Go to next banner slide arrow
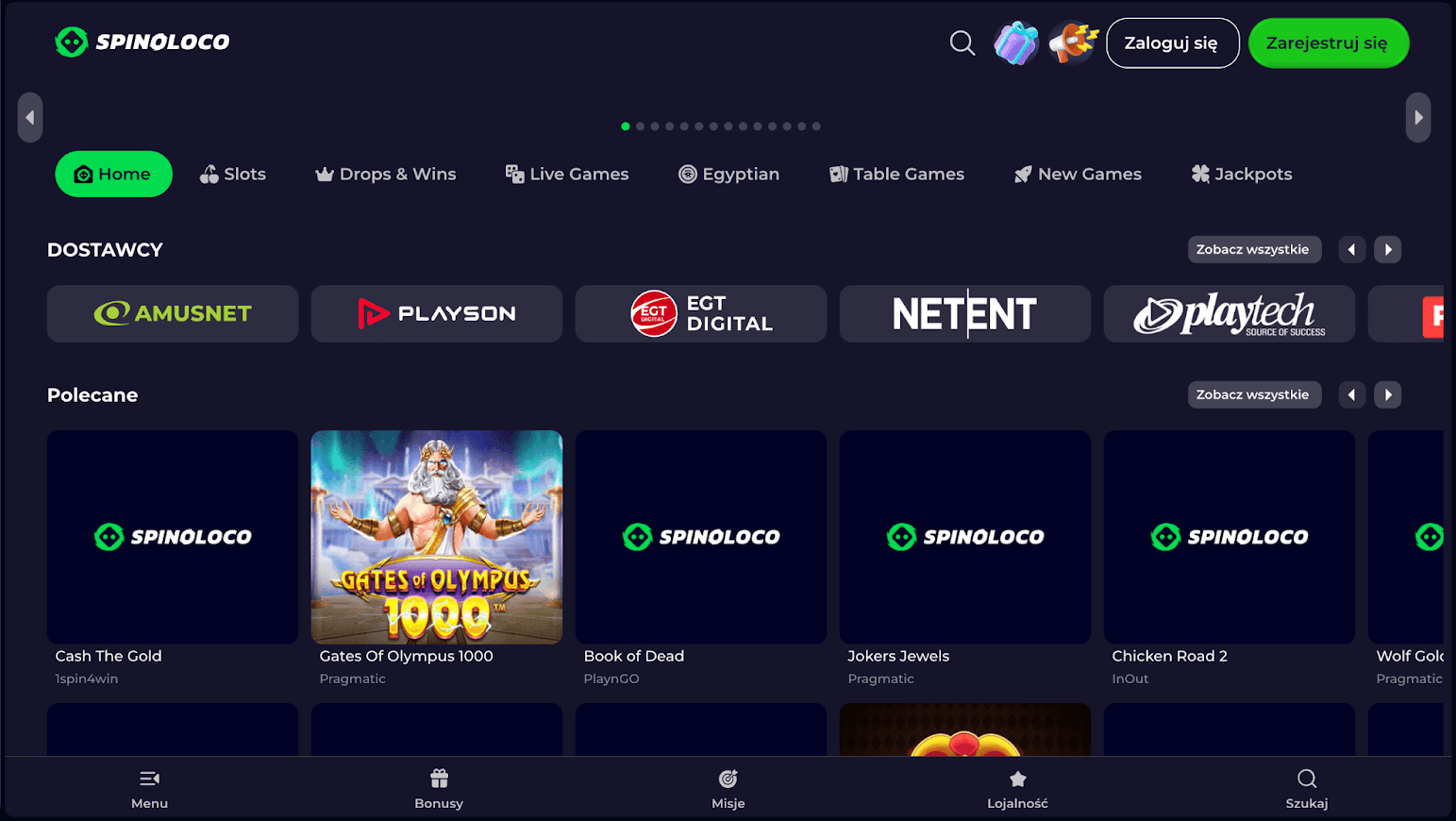 [x=1417, y=118]
